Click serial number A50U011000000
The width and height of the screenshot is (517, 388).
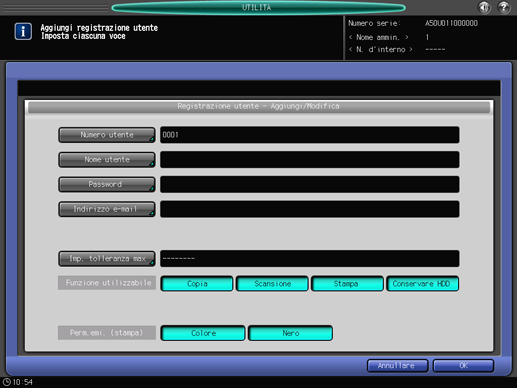click(x=451, y=23)
